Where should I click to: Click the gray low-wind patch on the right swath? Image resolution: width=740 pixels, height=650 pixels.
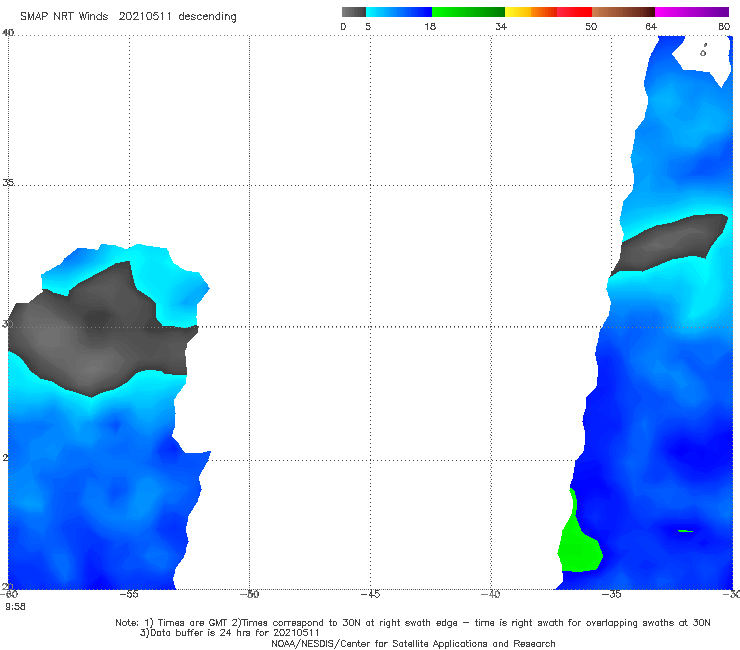pos(670,243)
